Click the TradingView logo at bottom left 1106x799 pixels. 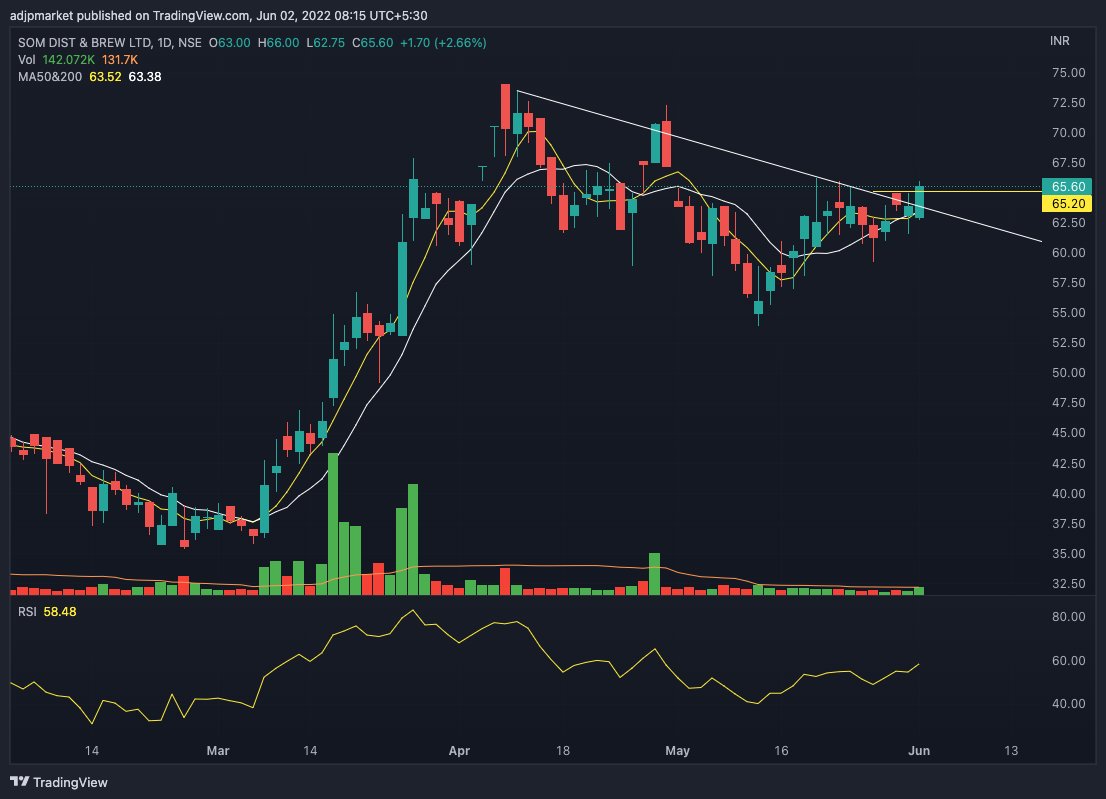pyautogui.click(x=59, y=782)
